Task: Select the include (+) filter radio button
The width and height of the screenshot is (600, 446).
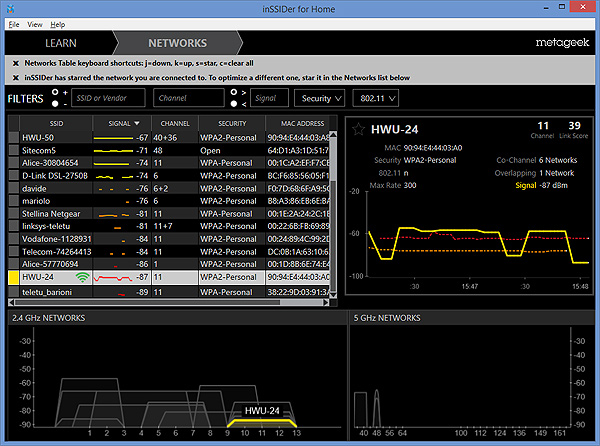Action: click(55, 92)
